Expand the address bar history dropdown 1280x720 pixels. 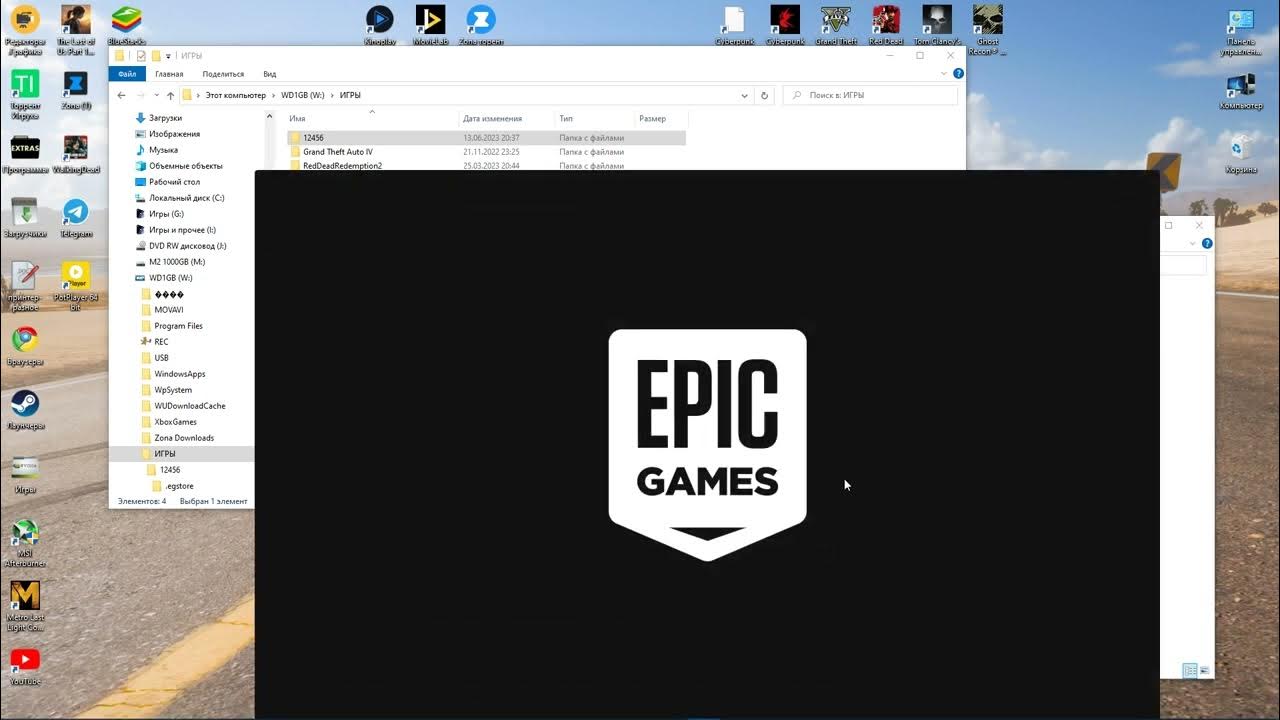coord(744,96)
